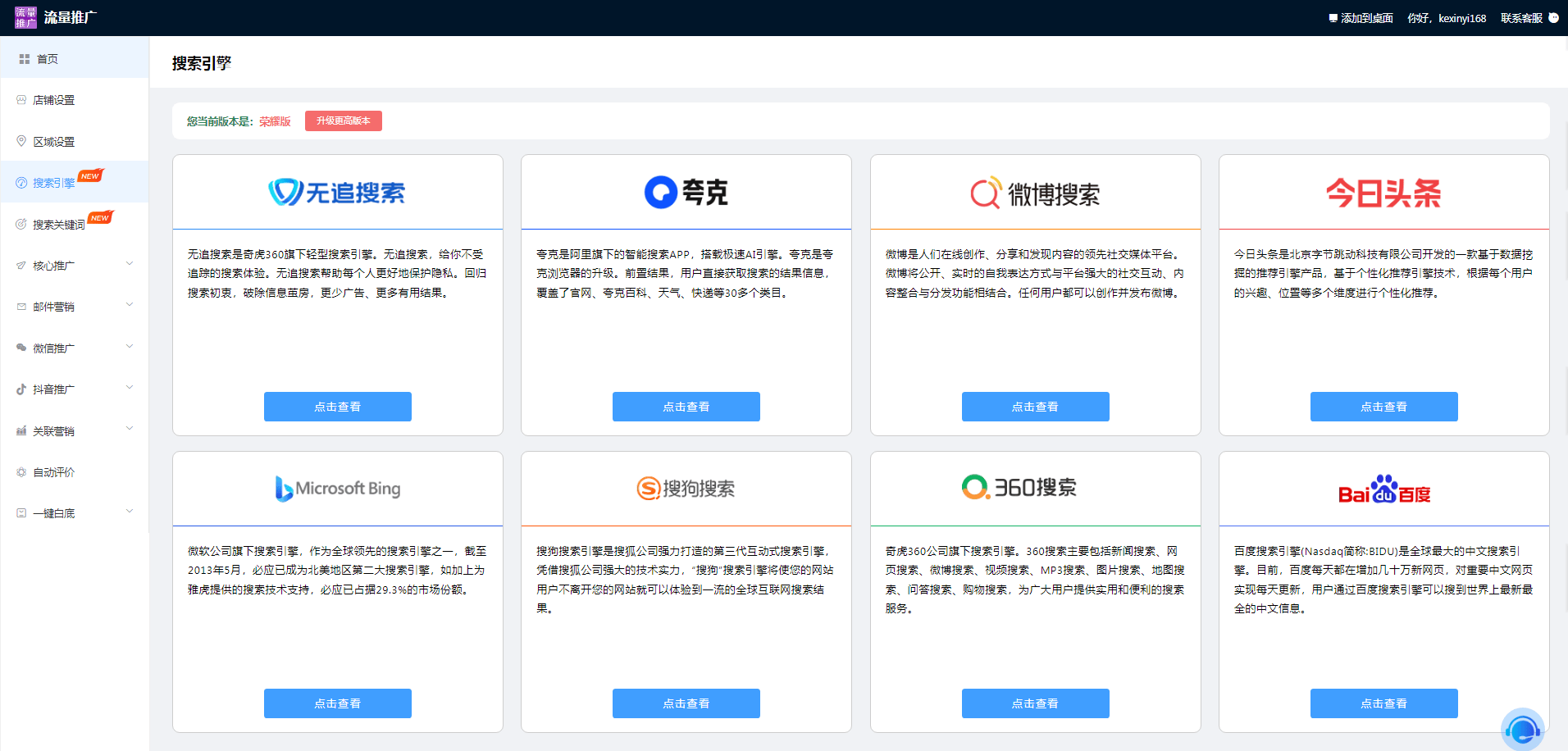Click 点击查看 under 百度
This screenshot has height=751, width=1568.
tap(1384, 703)
